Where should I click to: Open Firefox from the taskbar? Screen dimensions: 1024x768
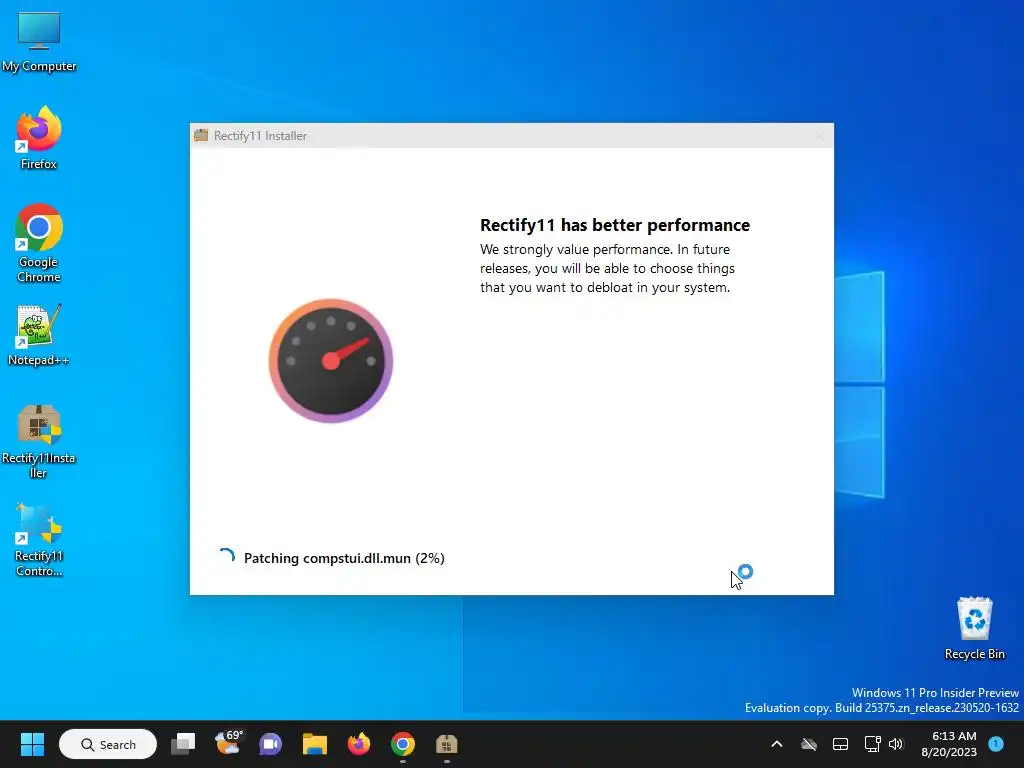click(x=359, y=744)
